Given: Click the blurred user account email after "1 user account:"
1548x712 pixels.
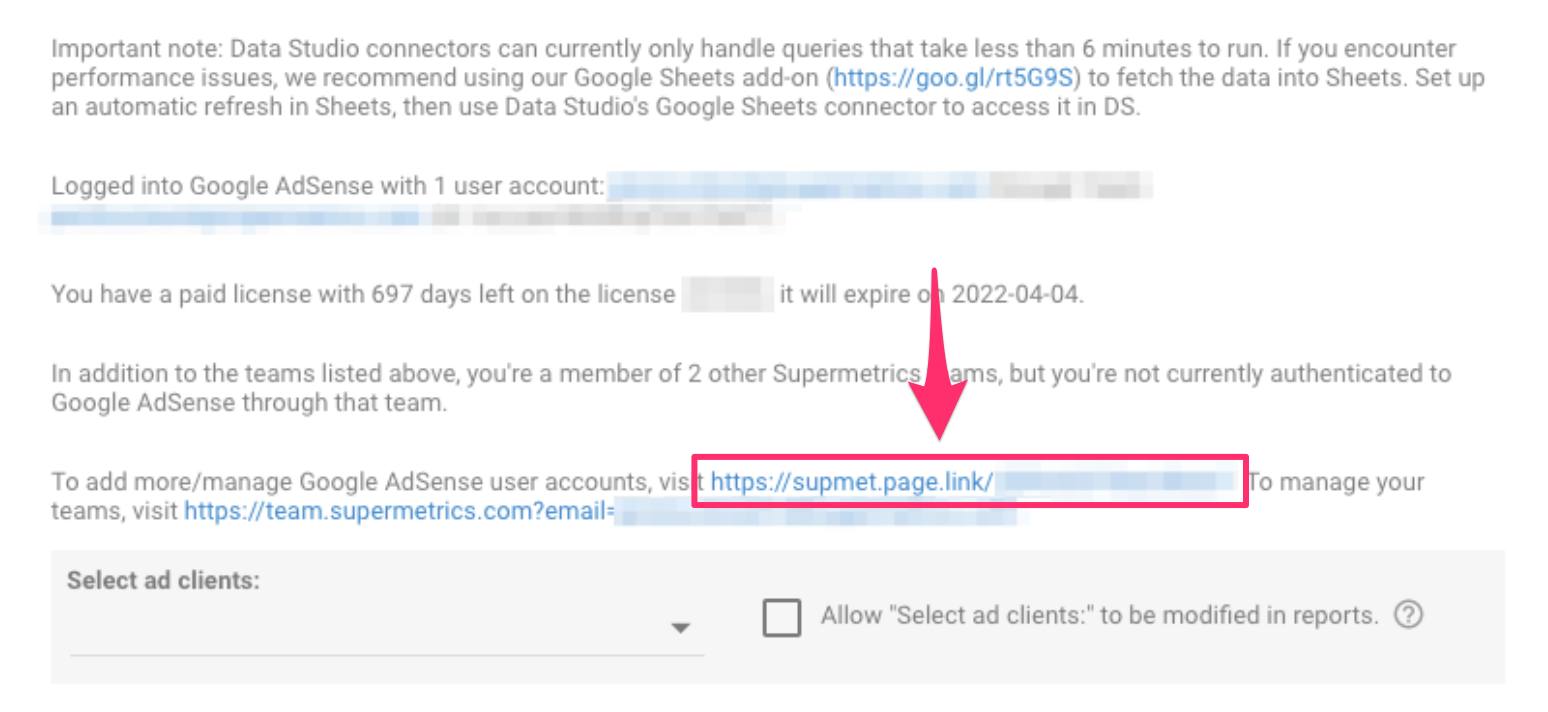Looking at the screenshot, I should (x=880, y=187).
